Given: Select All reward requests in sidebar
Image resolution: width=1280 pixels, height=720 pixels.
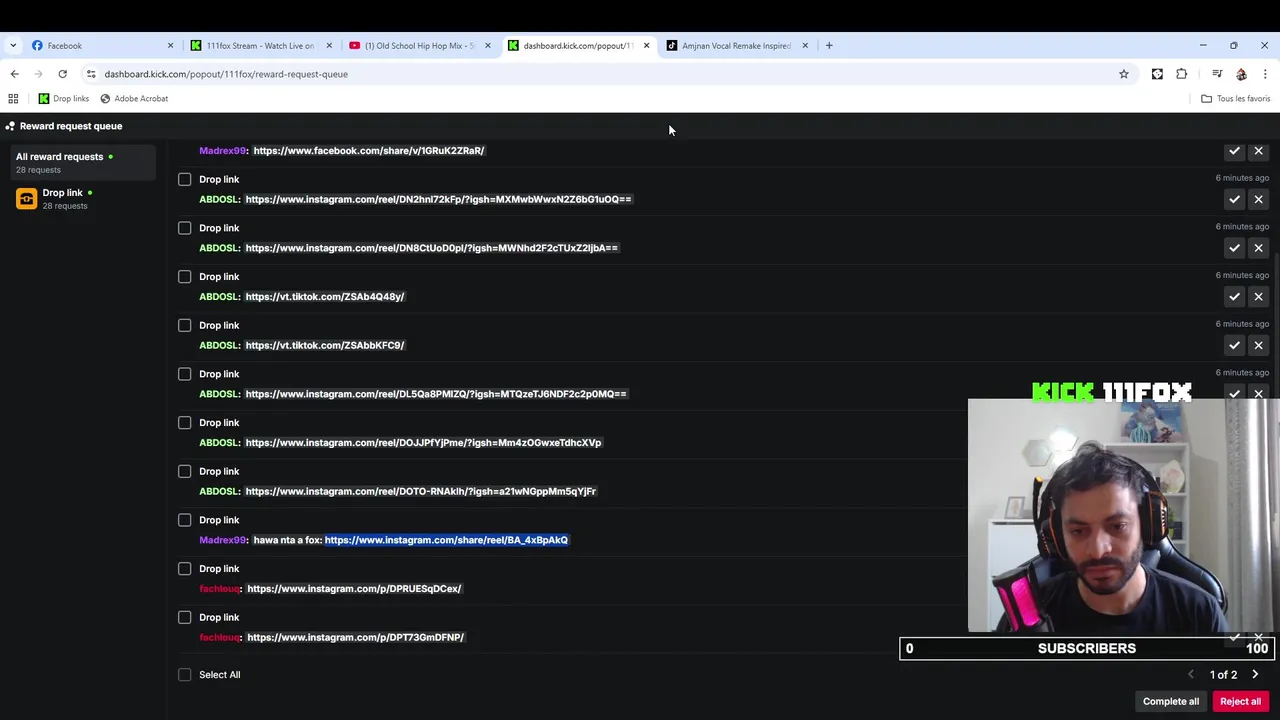Looking at the screenshot, I should tap(83, 162).
